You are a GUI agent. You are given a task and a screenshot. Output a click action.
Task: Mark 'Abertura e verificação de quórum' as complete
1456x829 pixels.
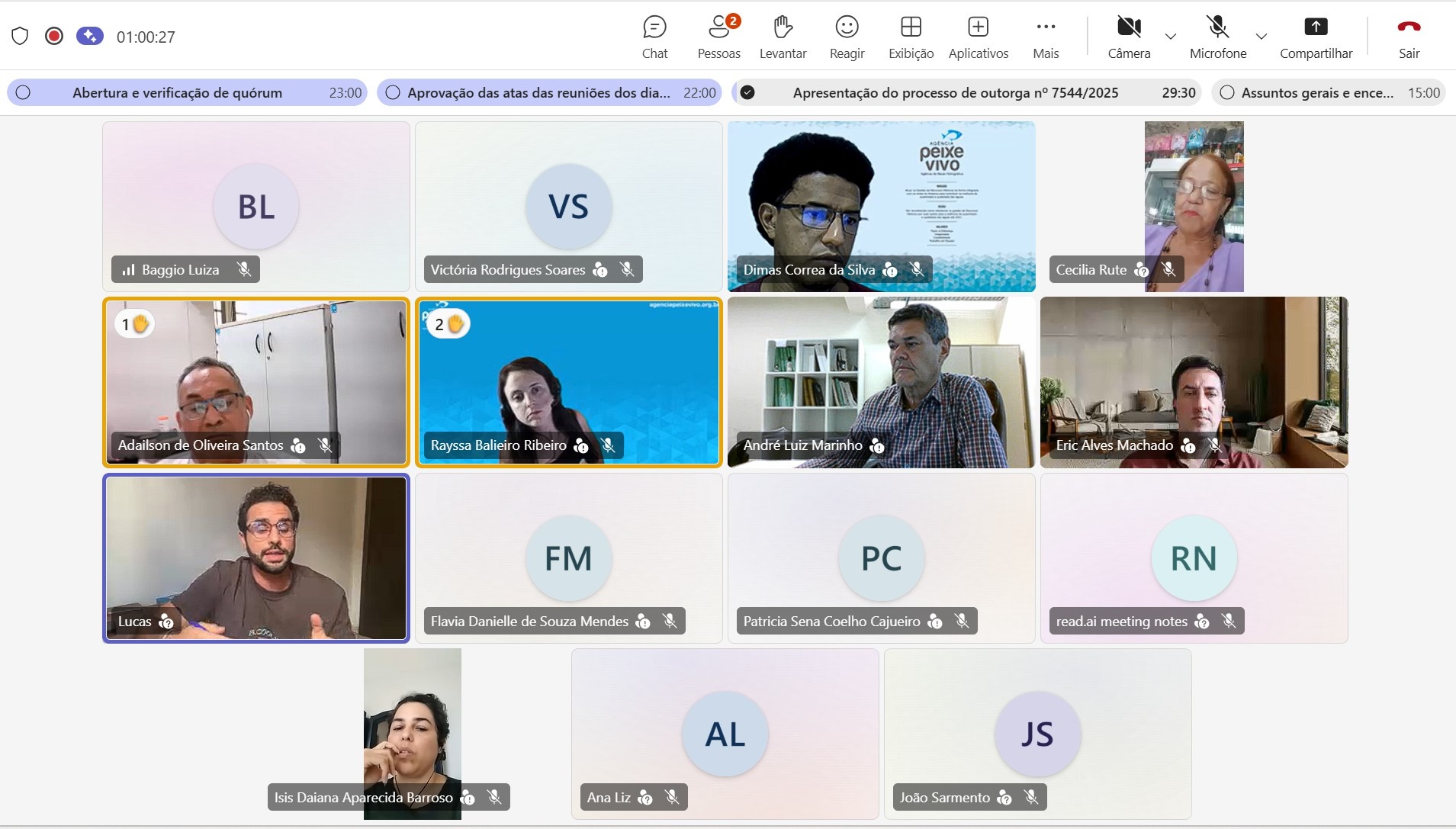[24, 93]
